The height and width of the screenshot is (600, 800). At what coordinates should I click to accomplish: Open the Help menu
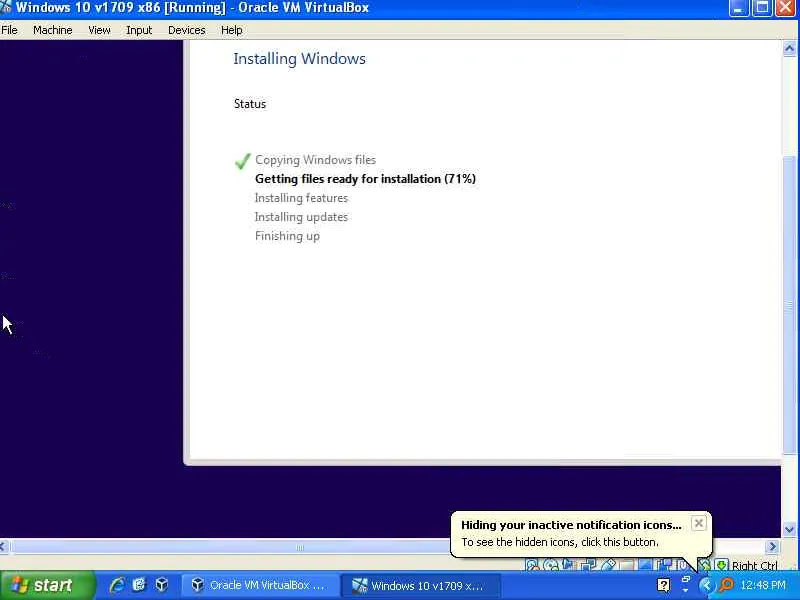(x=232, y=30)
